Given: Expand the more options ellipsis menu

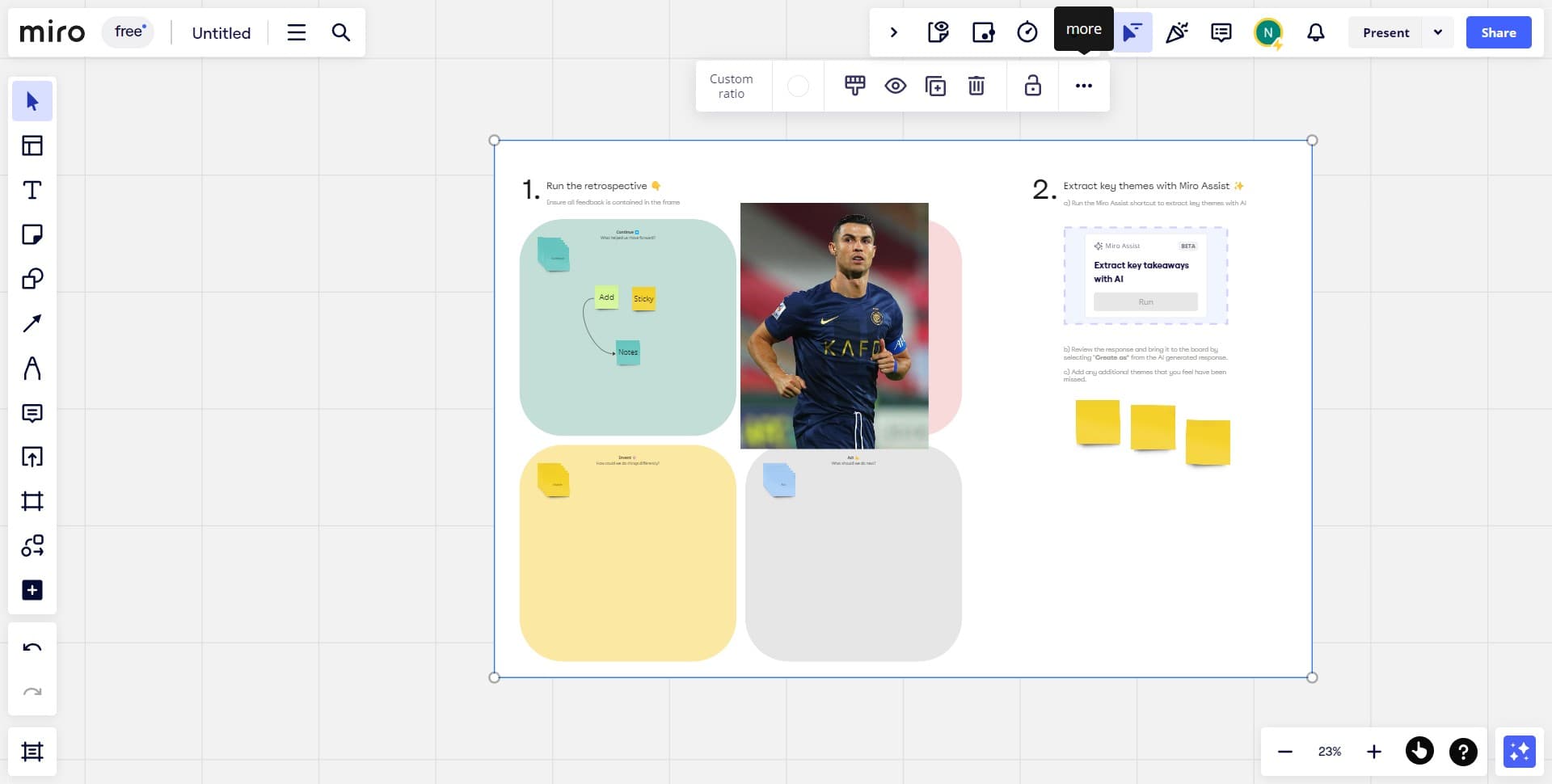Looking at the screenshot, I should 1083,86.
